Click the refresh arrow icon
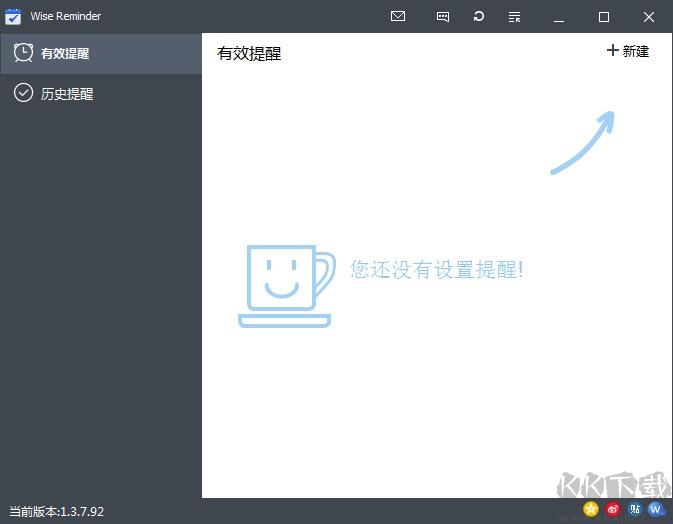Image resolution: width=673 pixels, height=524 pixels. 479,17
